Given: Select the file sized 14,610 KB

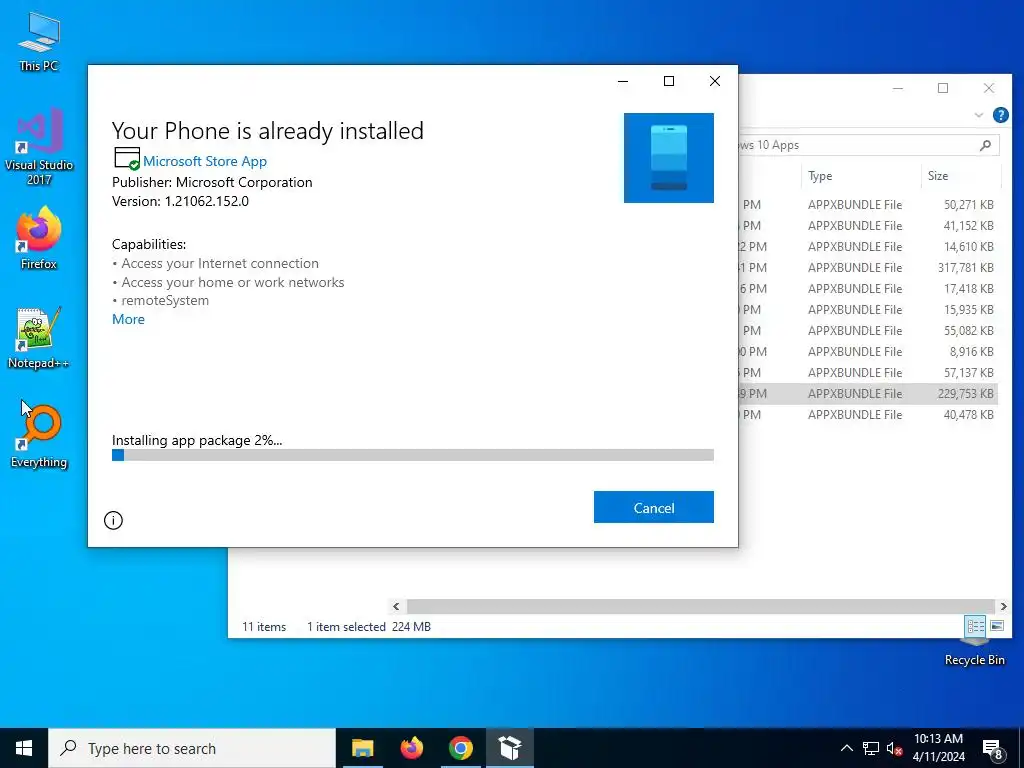Looking at the screenshot, I should pyautogui.click(x=869, y=246).
